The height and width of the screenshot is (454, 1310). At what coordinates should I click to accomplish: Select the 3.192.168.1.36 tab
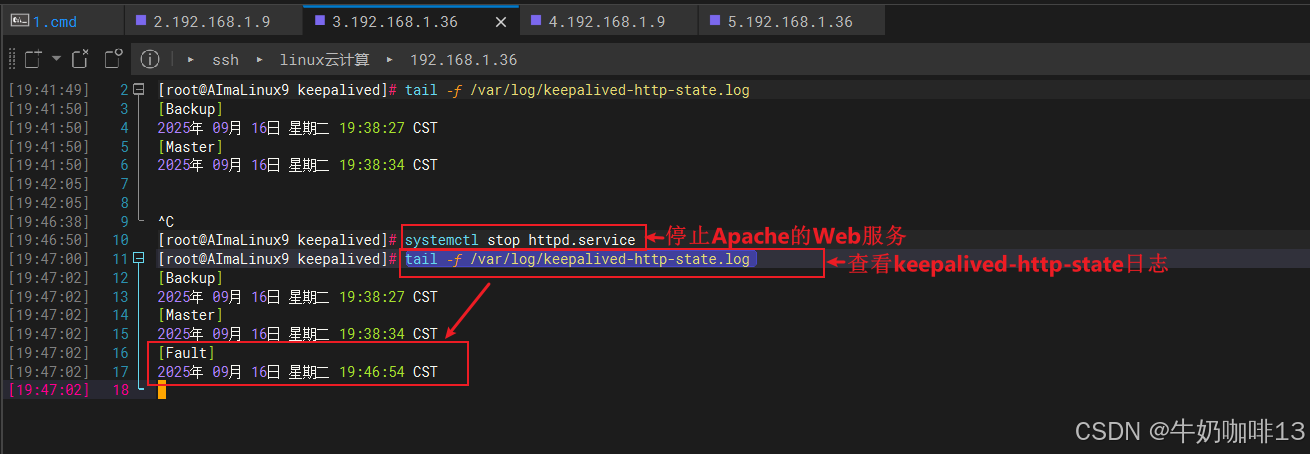point(409,21)
